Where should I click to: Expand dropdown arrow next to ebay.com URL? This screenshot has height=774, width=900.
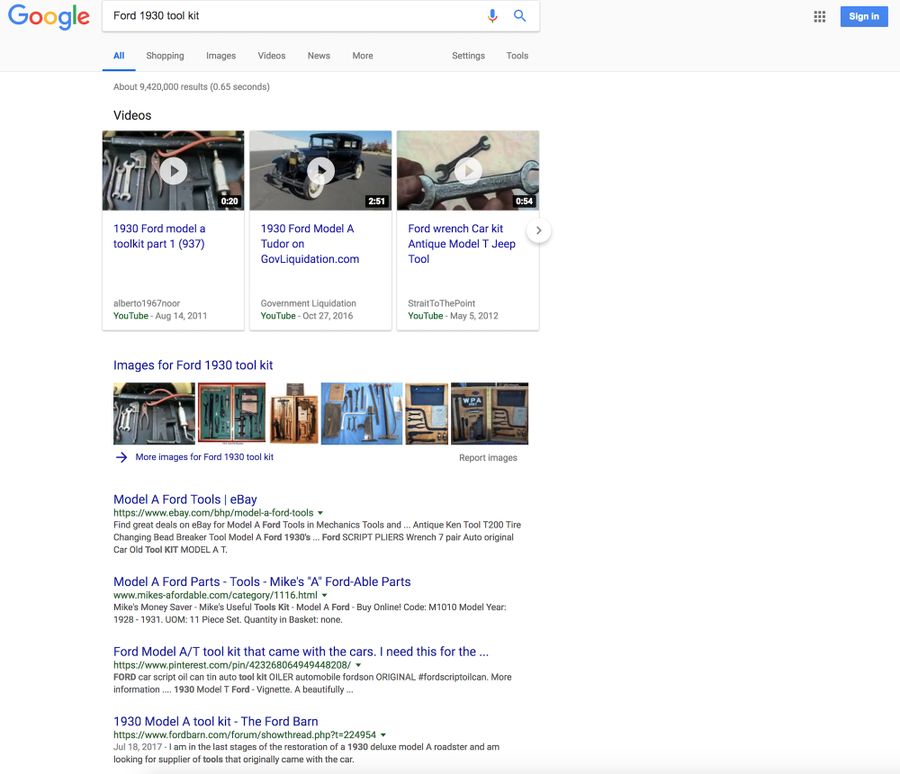(320, 513)
